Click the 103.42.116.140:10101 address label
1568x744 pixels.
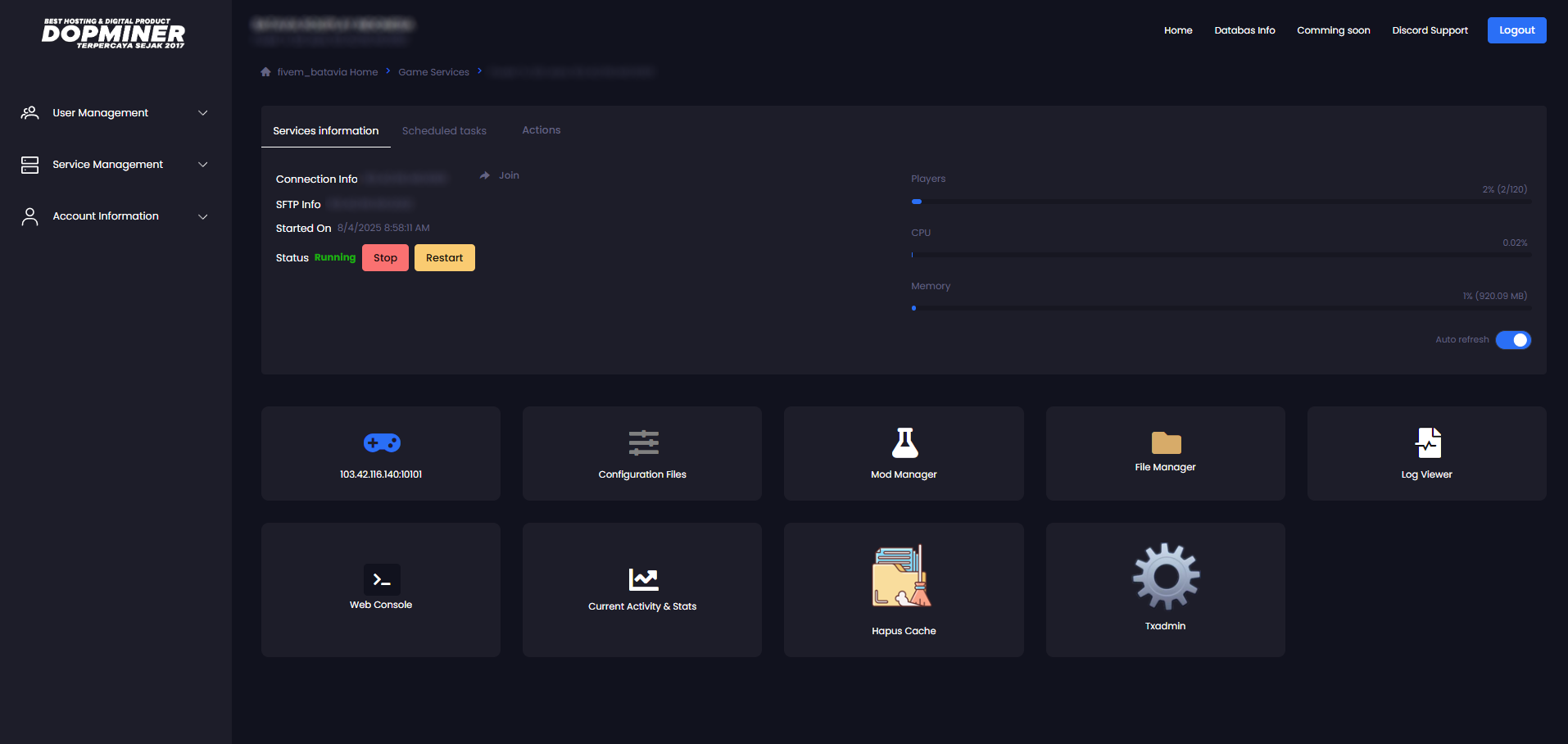point(381,474)
